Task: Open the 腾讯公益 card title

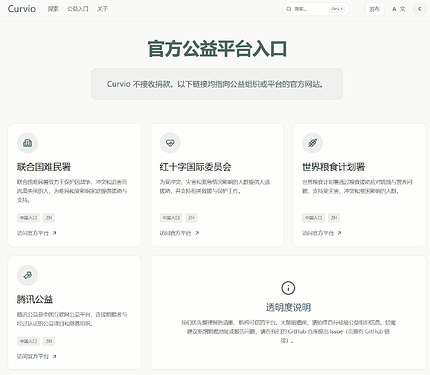Action: [x=35, y=299]
